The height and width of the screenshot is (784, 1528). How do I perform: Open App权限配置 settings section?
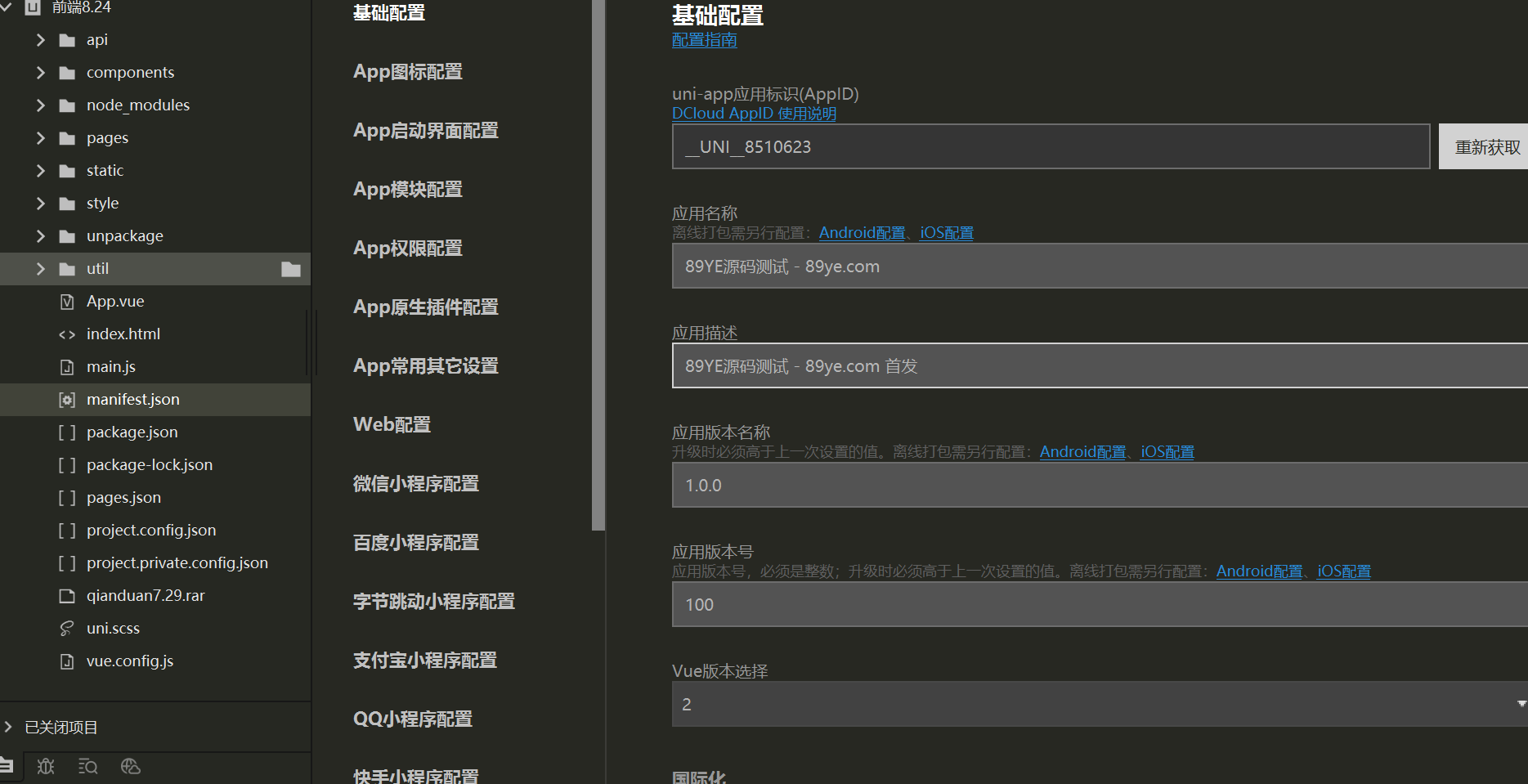point(407,249)
